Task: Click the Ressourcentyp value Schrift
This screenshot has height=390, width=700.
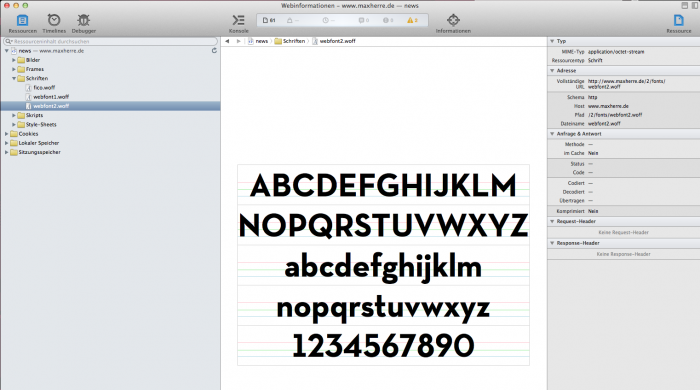Action: (x=595, y=60)
